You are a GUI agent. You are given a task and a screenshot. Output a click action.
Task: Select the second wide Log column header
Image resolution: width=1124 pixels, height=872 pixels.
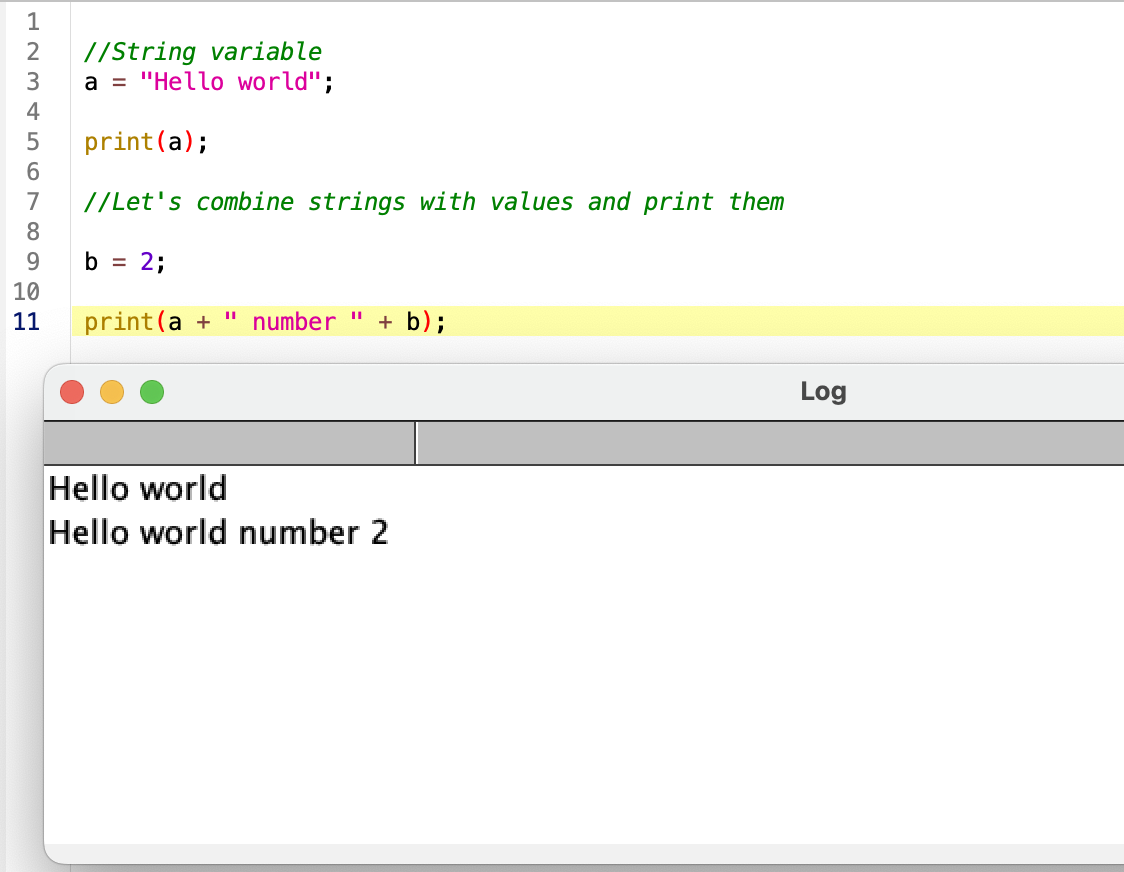[x=770, y=443]
